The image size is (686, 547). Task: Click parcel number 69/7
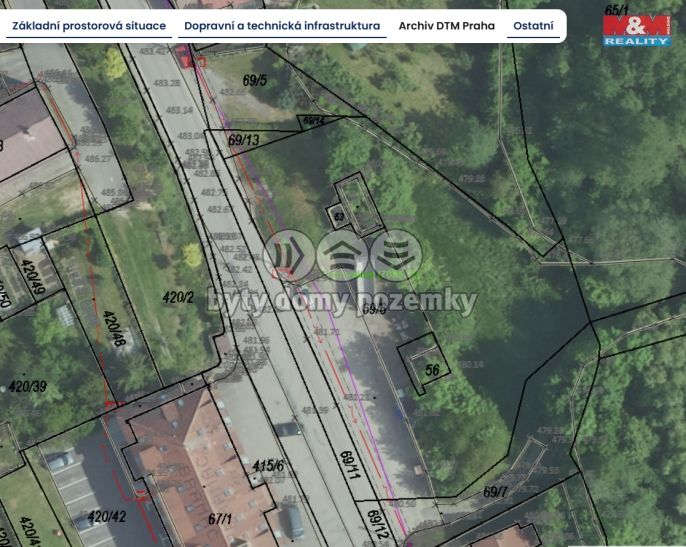tap(495, 492)
